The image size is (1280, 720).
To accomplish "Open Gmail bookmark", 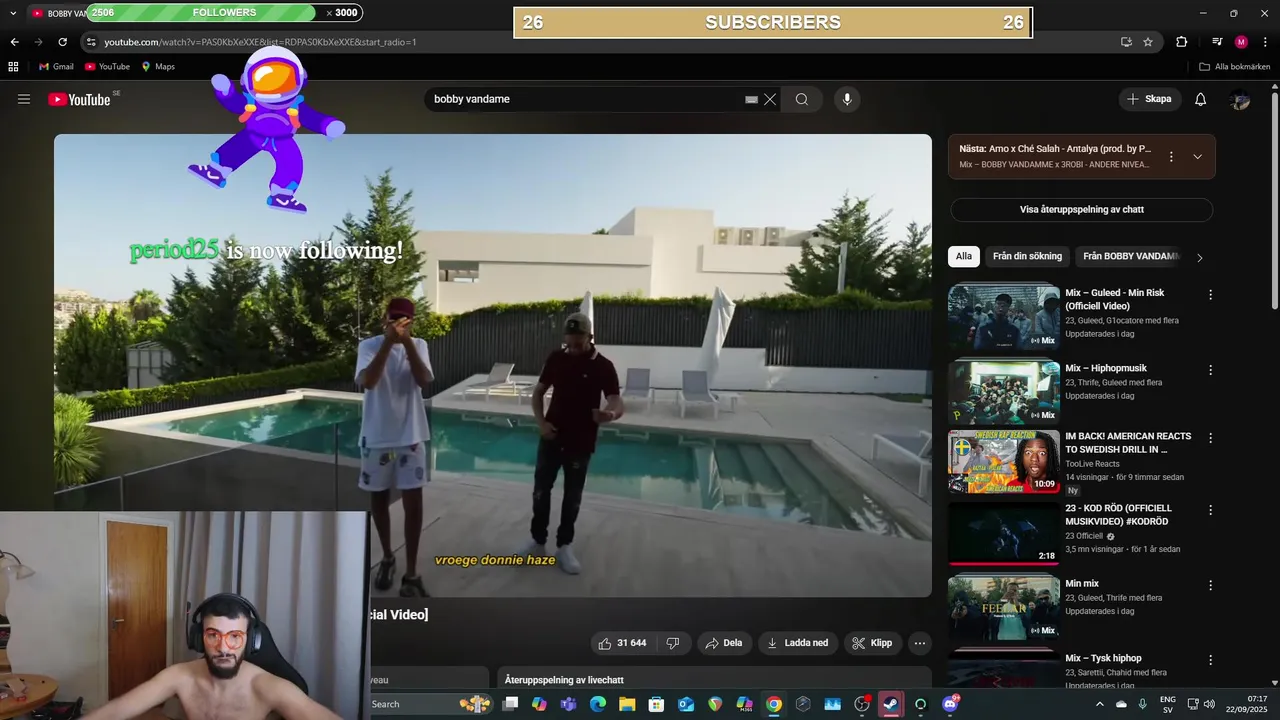I will (55, 67).
